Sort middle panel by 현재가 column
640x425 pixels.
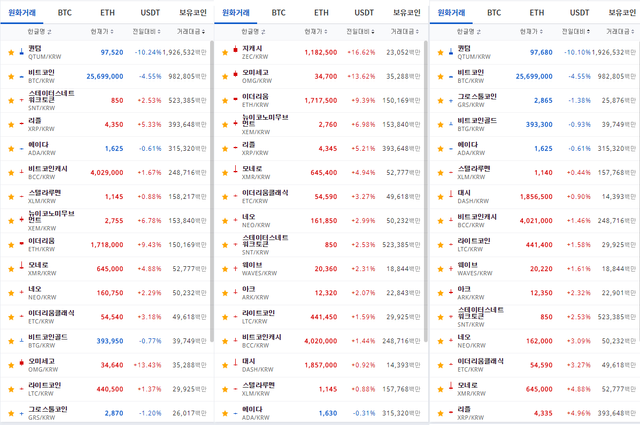point(316,31)
